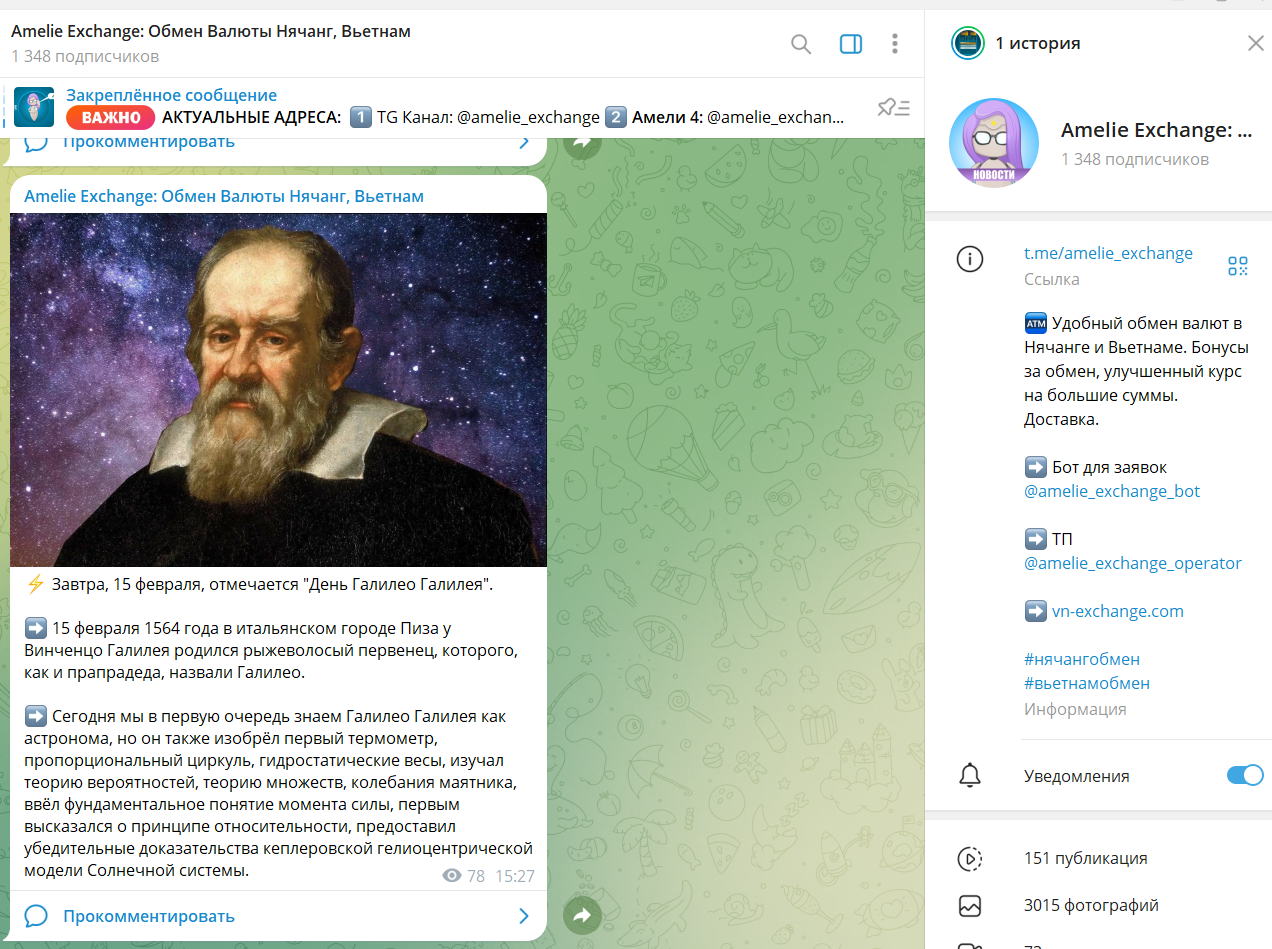Click the Информация label under description

click(1075, 709)
